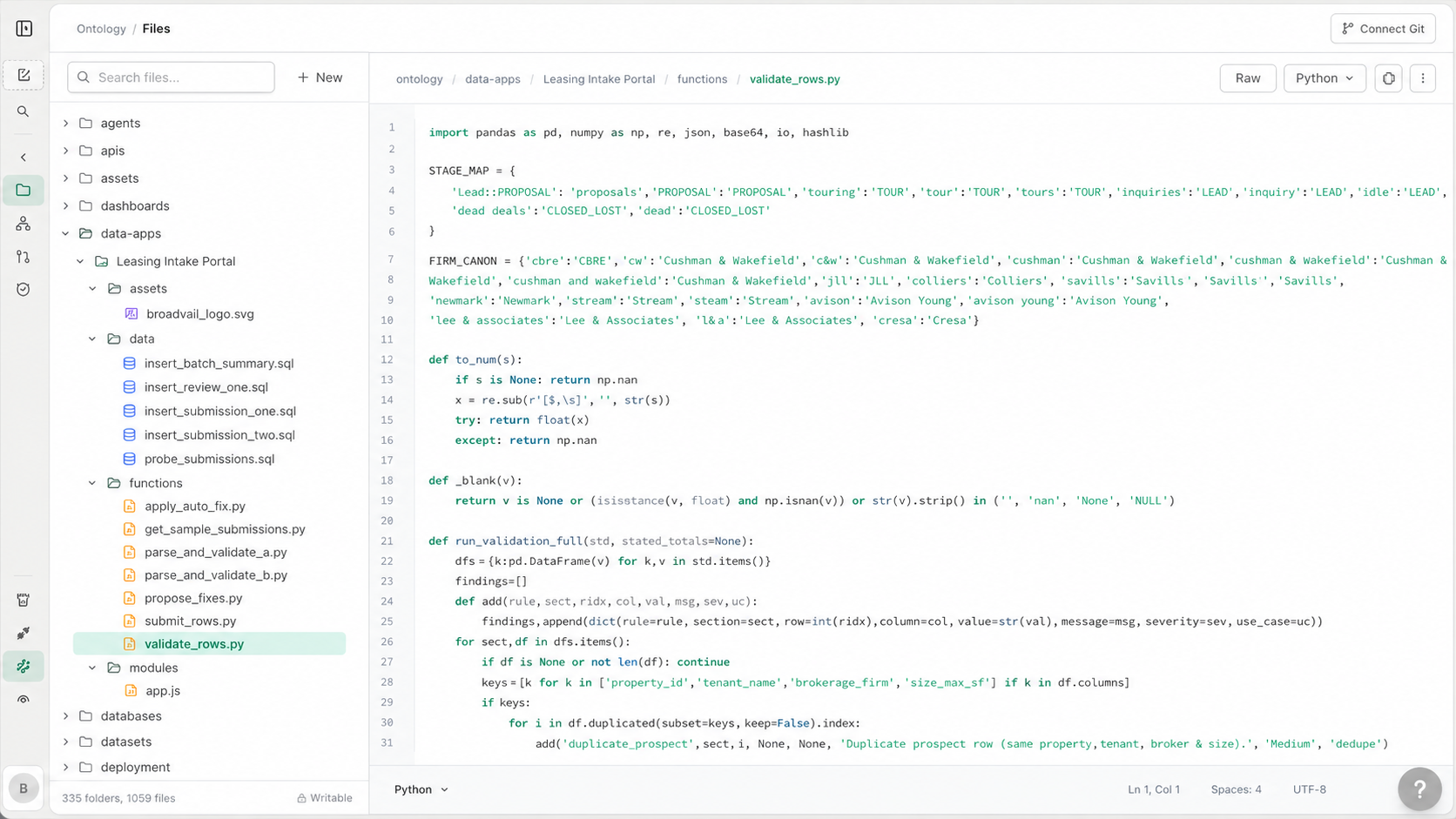Click the plug connector icon in left rail
Image resolution: width=1456 pixels, height=819 pixels.
coord(24,633)
